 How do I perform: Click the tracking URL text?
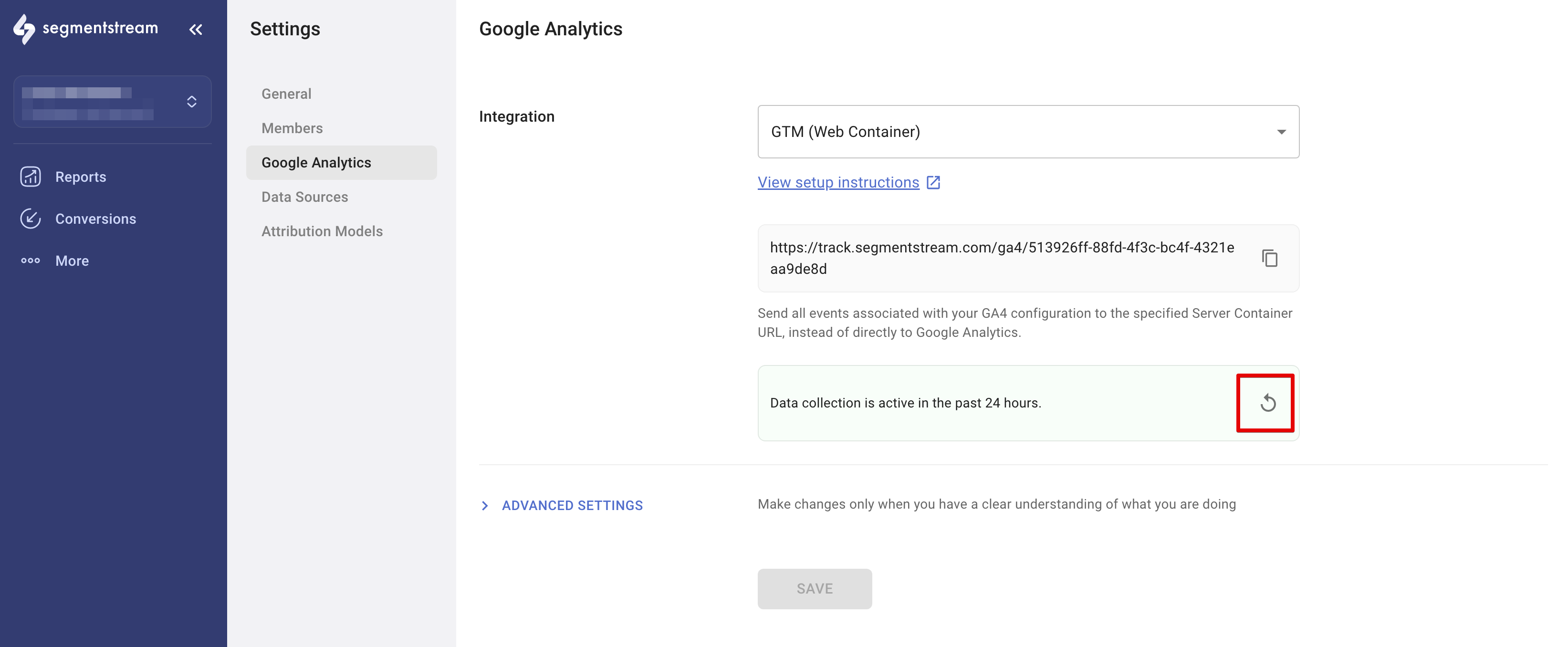point(1002,258)
